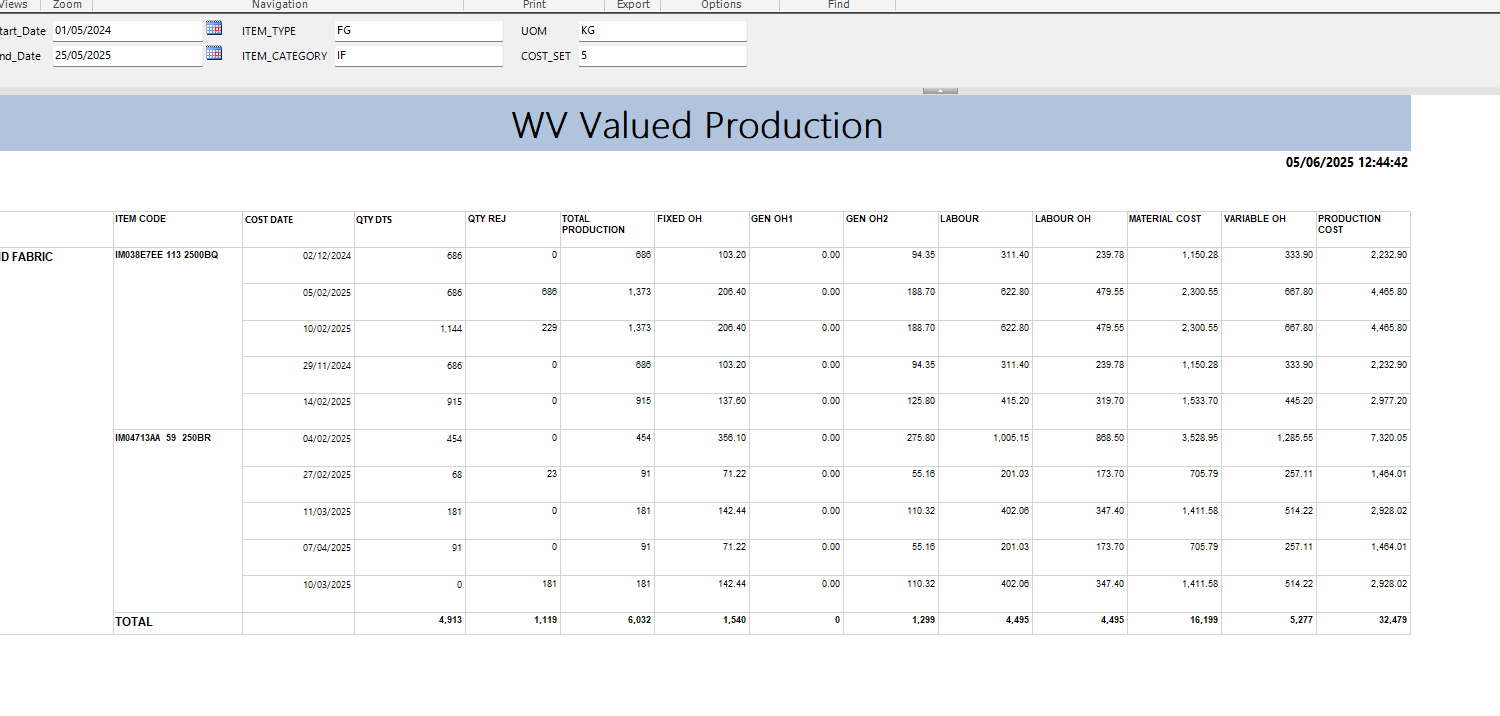
Task: Click production cost value 2,977.20
Action: 1389,401
